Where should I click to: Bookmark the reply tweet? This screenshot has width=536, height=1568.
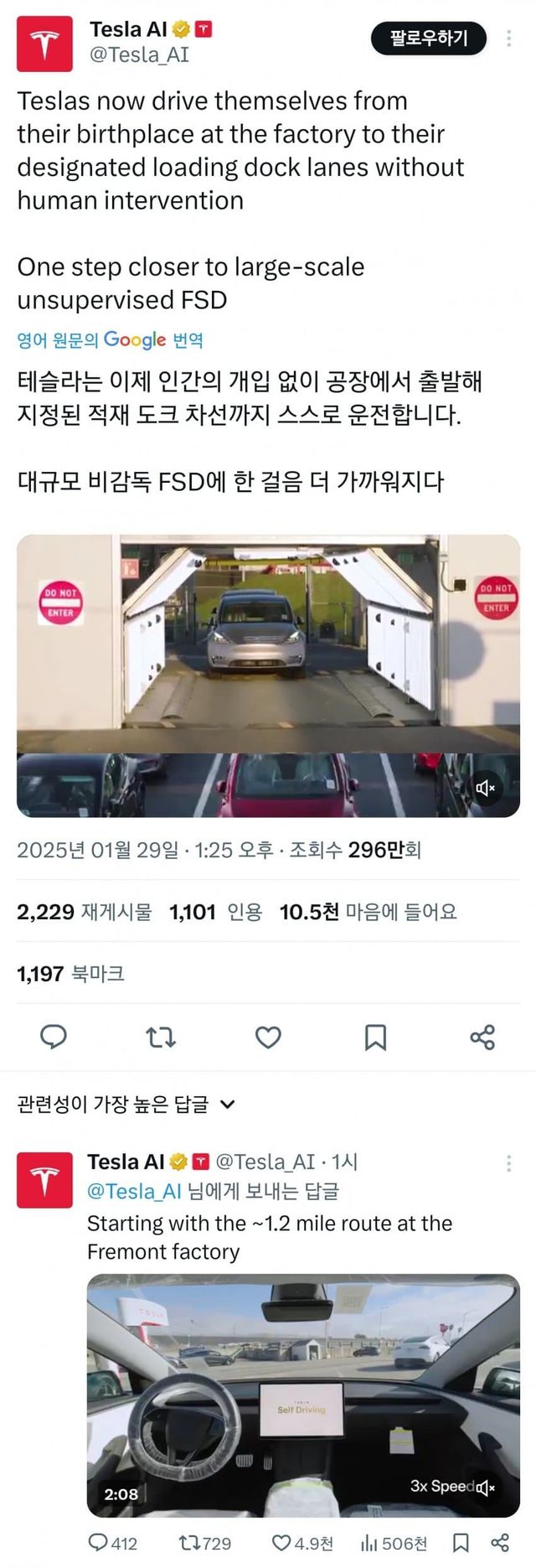(x=461, y=1543)
